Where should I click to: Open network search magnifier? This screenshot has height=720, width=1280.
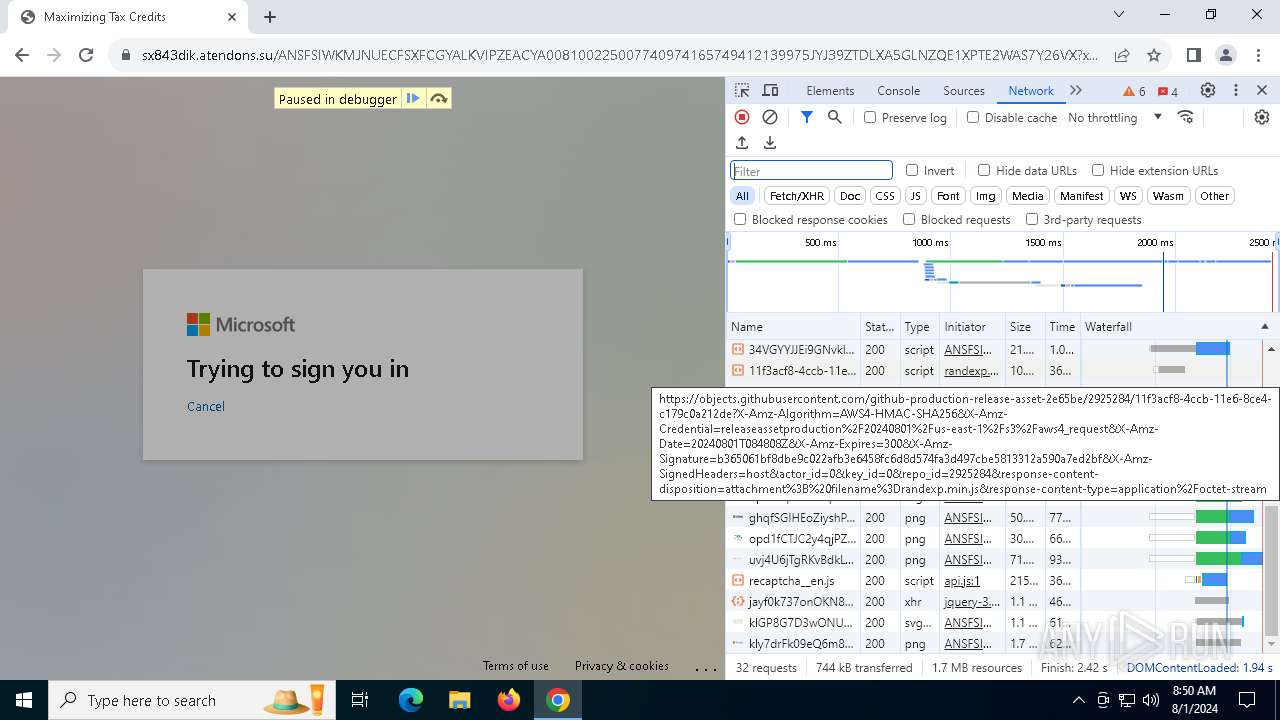pos(835,117)
